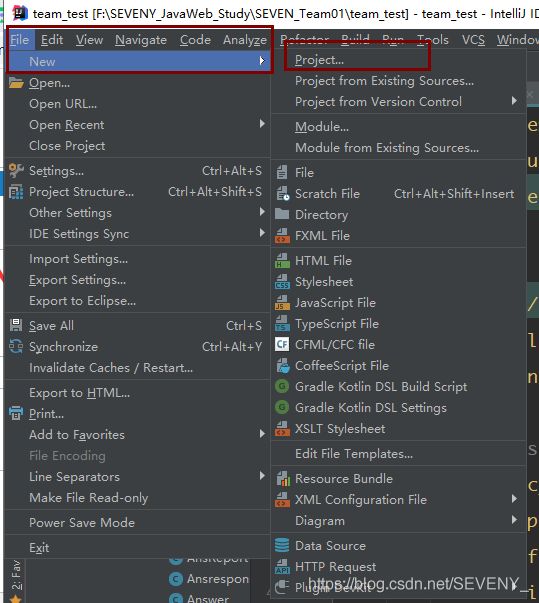Click the Settings wrench icon
This screenshot has height=603, width=539.
(x=16, y=170)
